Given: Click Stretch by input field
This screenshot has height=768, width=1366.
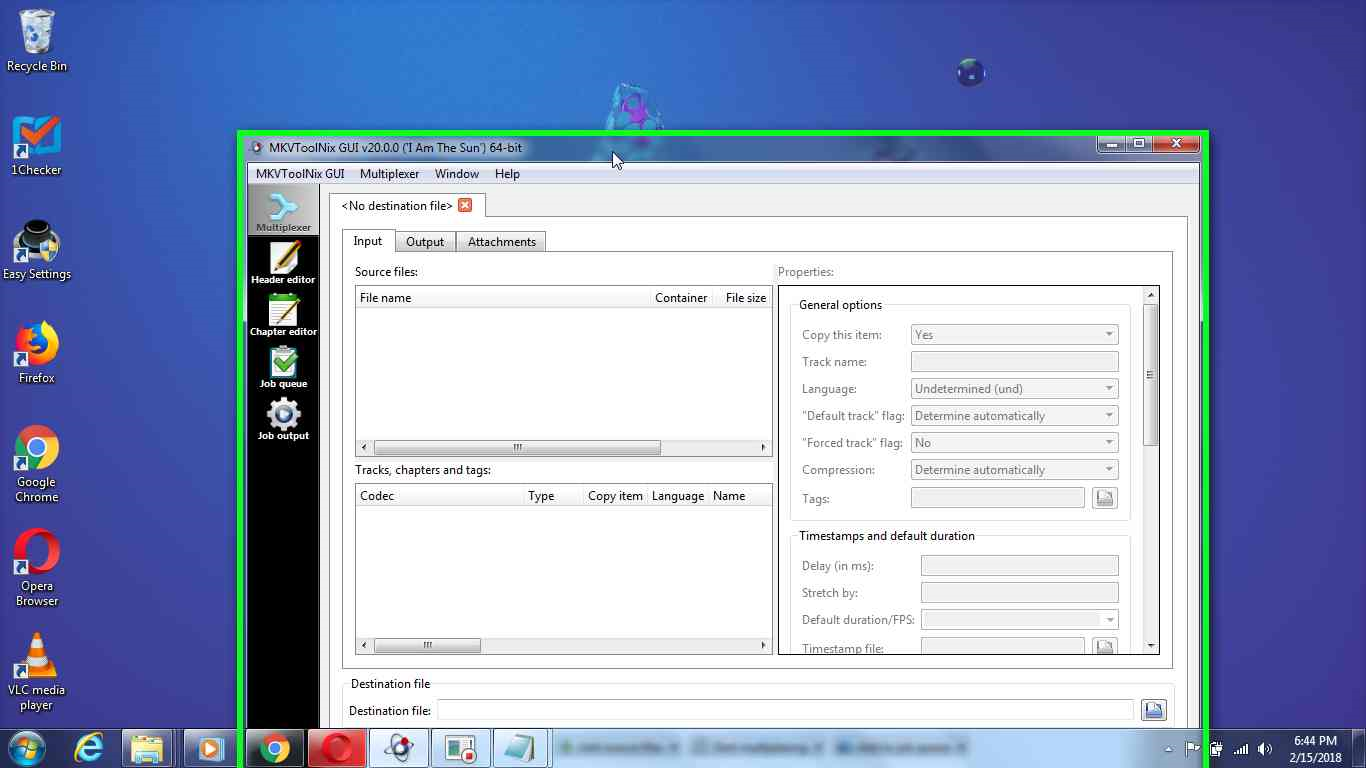Looking at the screenshot, I should (1019, 593).
